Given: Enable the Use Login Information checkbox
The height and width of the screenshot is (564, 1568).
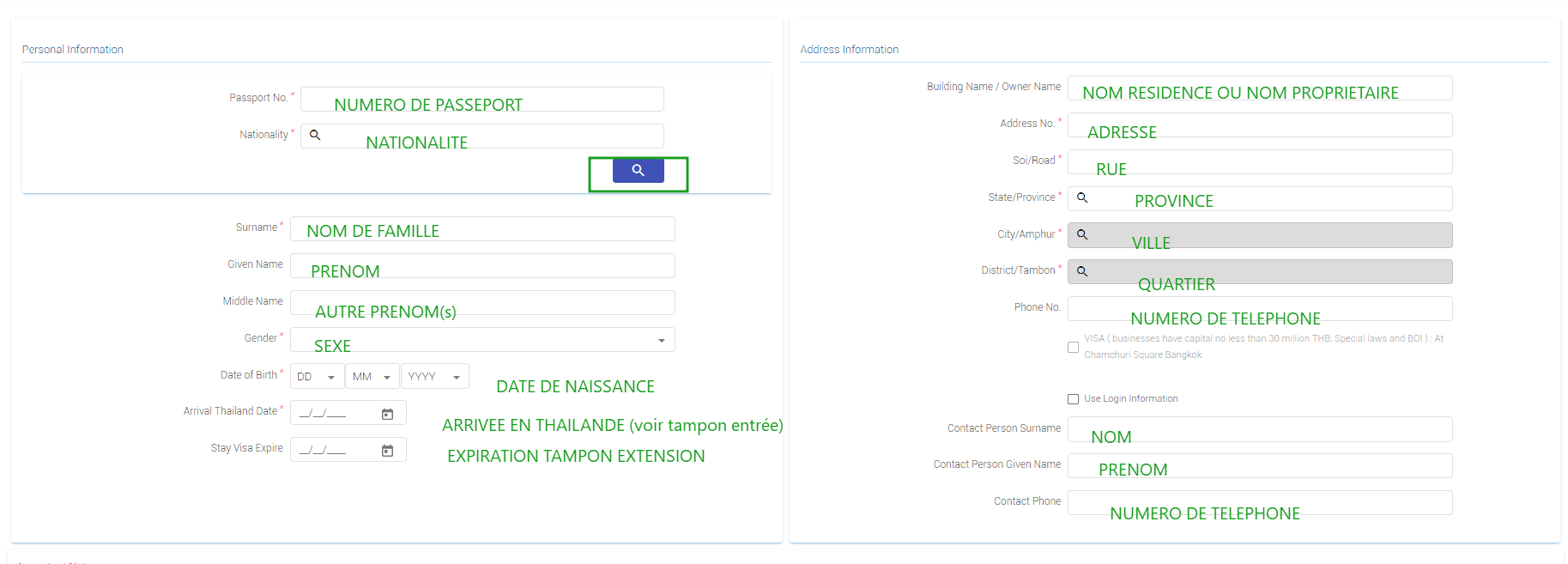Looking at the screenshot, I should click(x=1073, y=399).
